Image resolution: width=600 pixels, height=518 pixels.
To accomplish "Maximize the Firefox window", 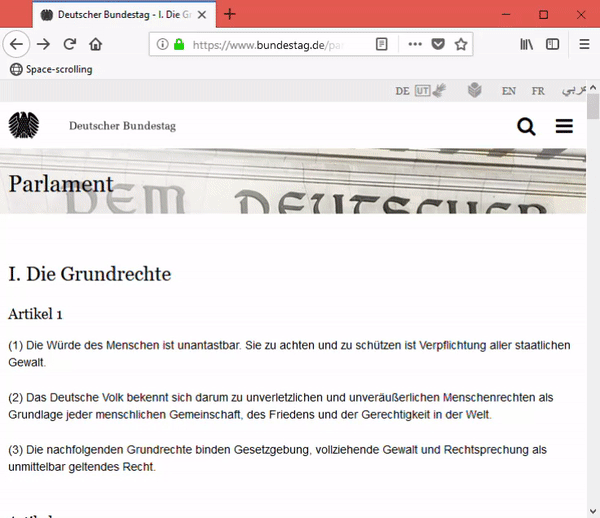I will pyautogui.click(x=543, y=15).
